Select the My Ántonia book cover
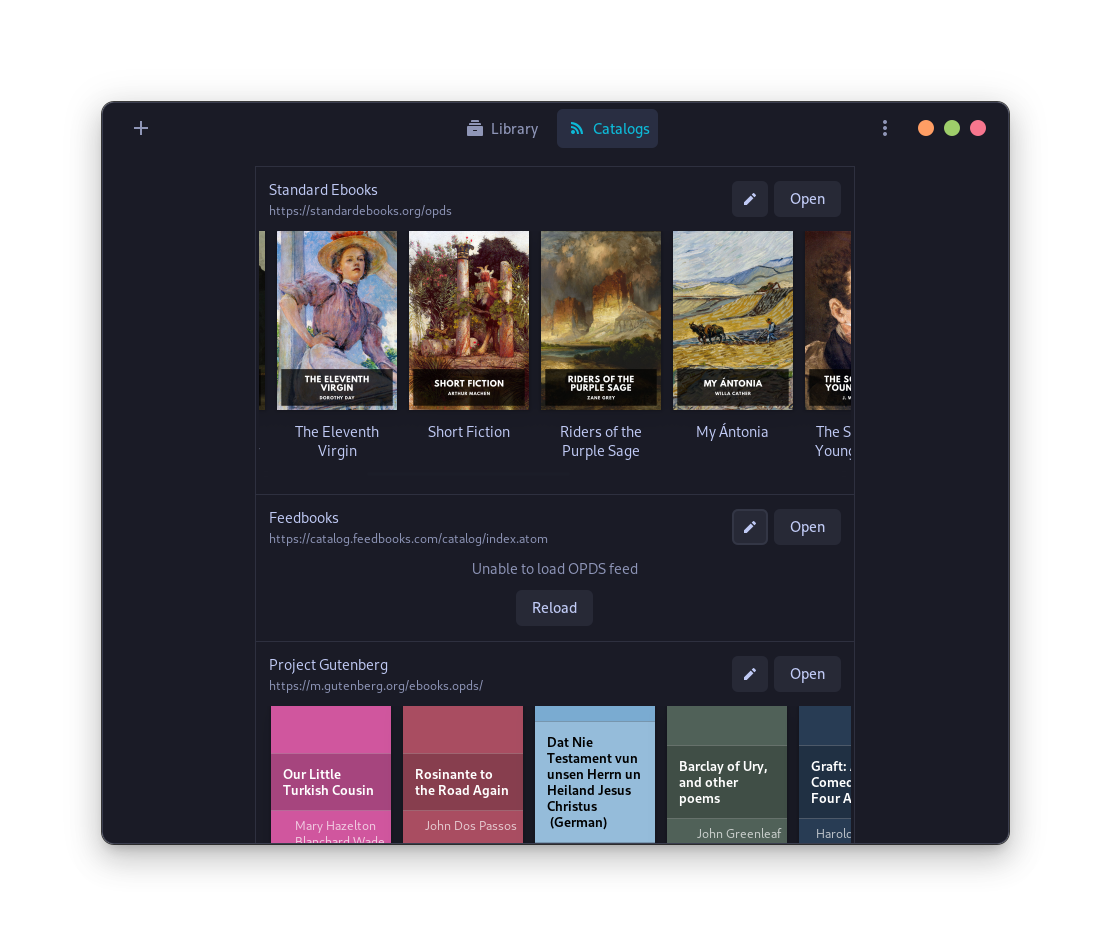 733,320
